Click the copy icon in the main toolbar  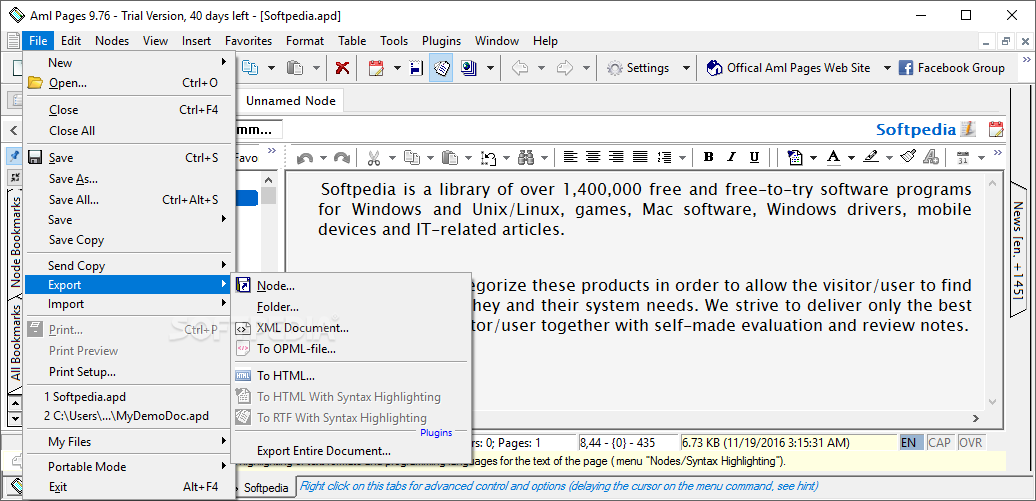251,68
